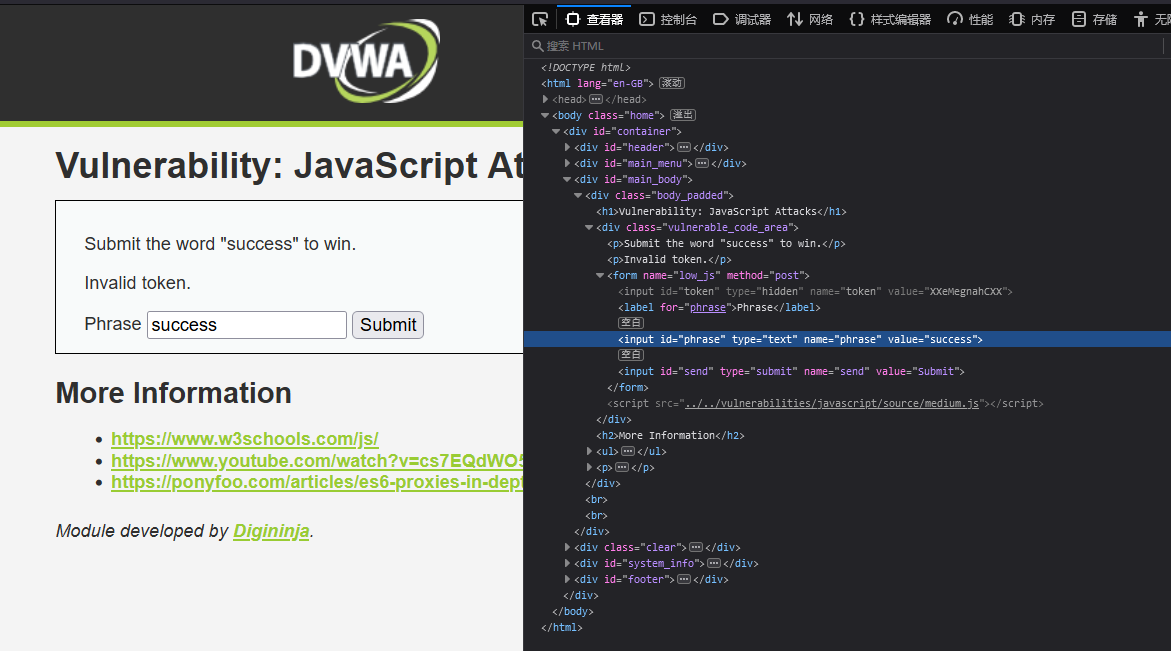Screen dimensions: 1171x651
Task: Click the node picker tool icon
Action: click(x=539, y=18)
